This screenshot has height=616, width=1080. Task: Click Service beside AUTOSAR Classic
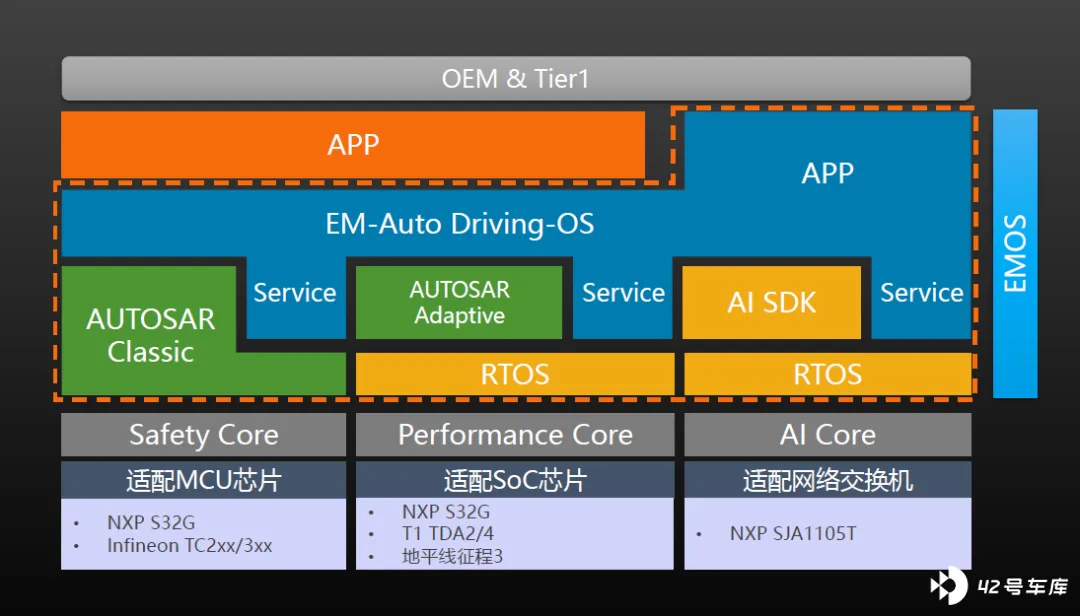tap(295, 293)
